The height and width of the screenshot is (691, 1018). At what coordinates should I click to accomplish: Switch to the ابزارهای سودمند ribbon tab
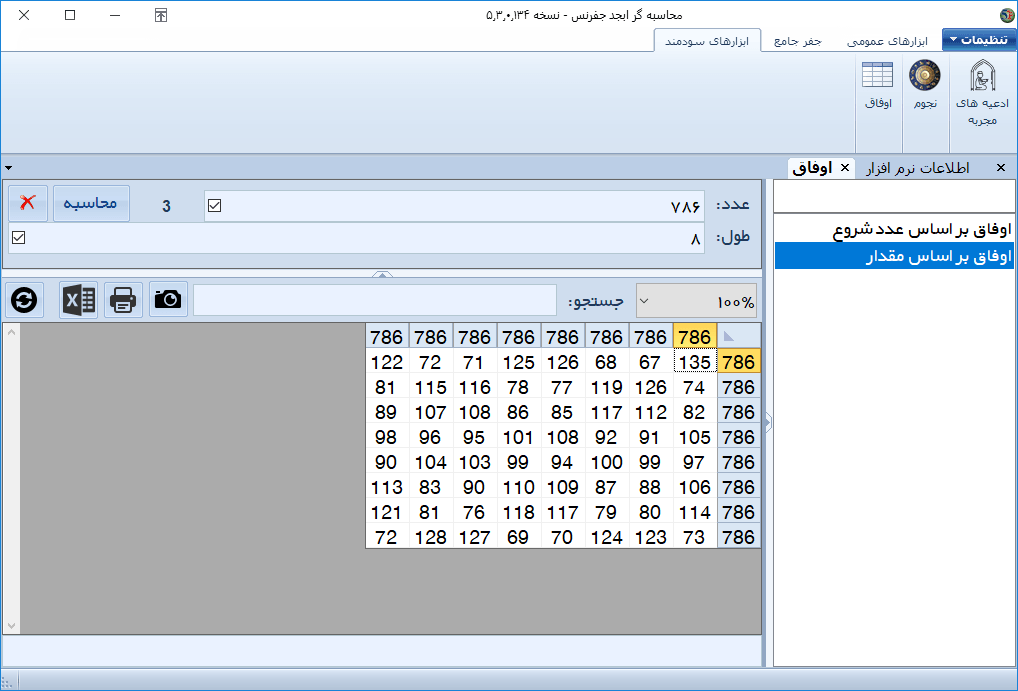(x=707, y=41)
